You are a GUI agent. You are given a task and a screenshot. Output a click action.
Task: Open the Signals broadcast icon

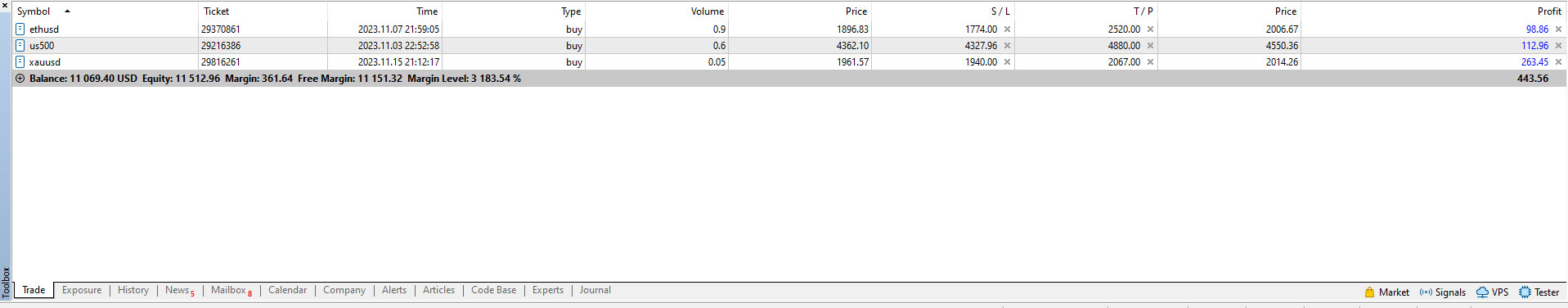[1426, 292]
